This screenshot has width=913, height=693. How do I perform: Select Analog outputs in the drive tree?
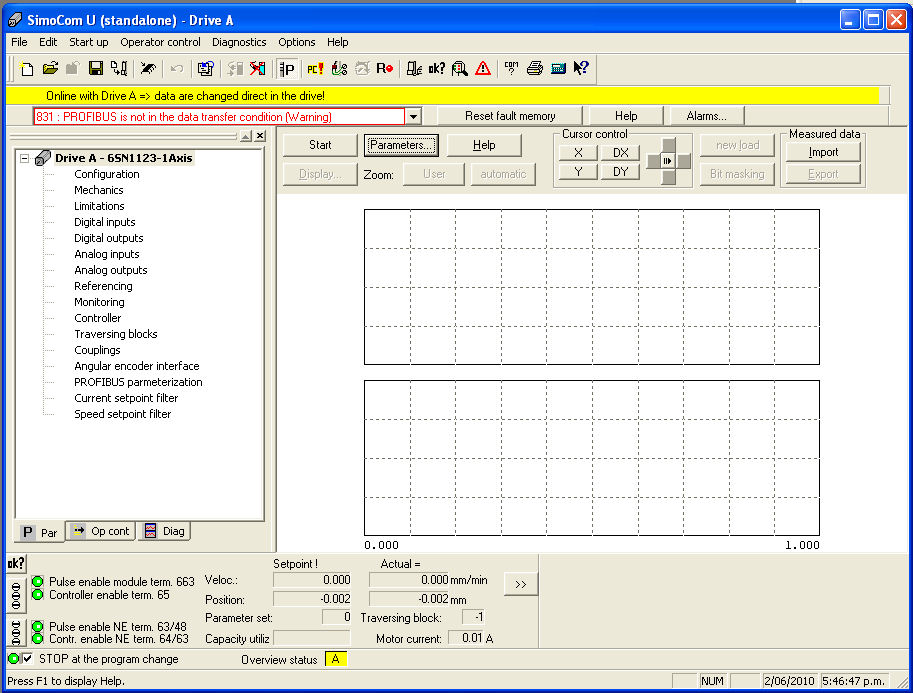(x=111, y=270)
